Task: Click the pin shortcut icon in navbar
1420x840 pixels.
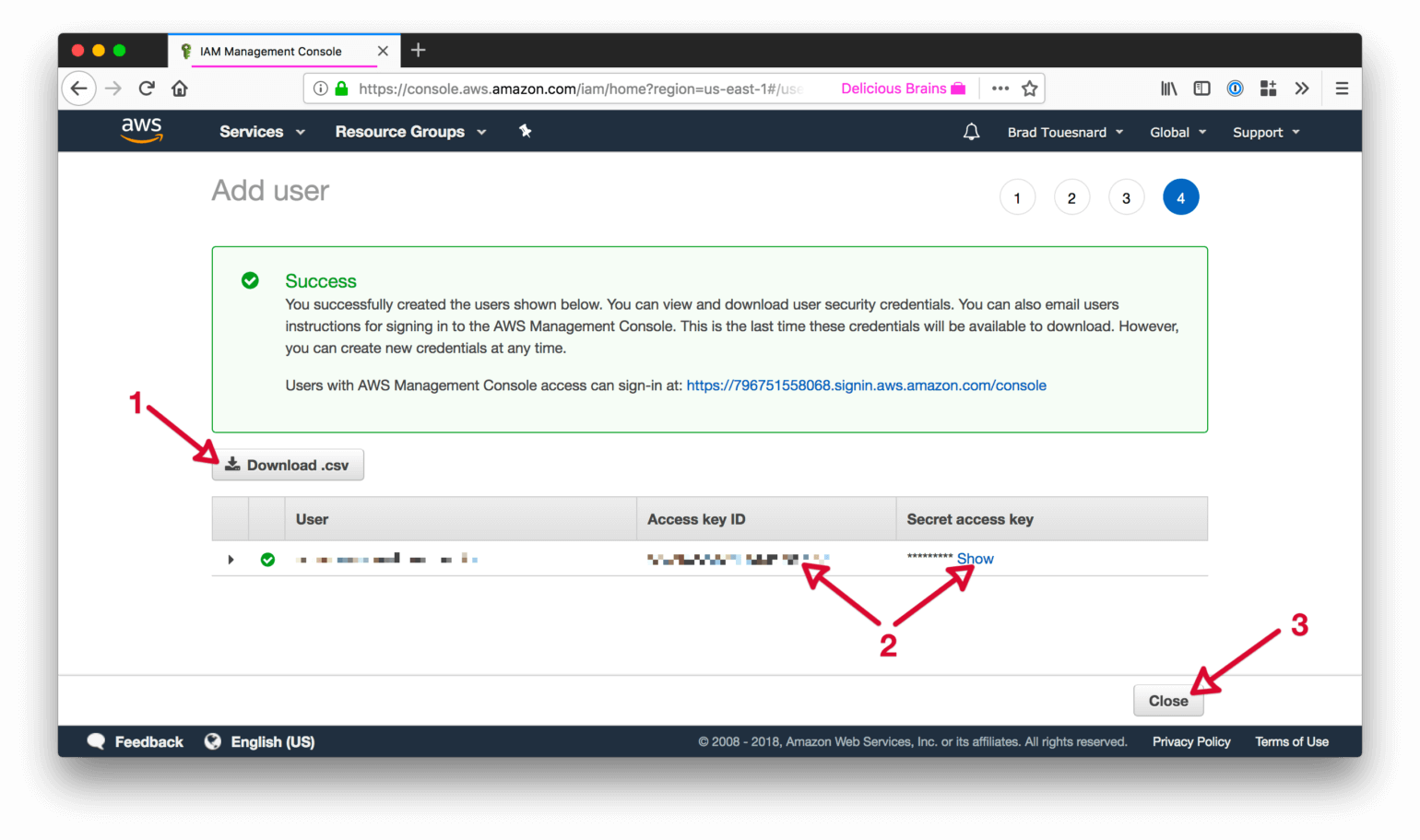Action: tap(526, 131)
